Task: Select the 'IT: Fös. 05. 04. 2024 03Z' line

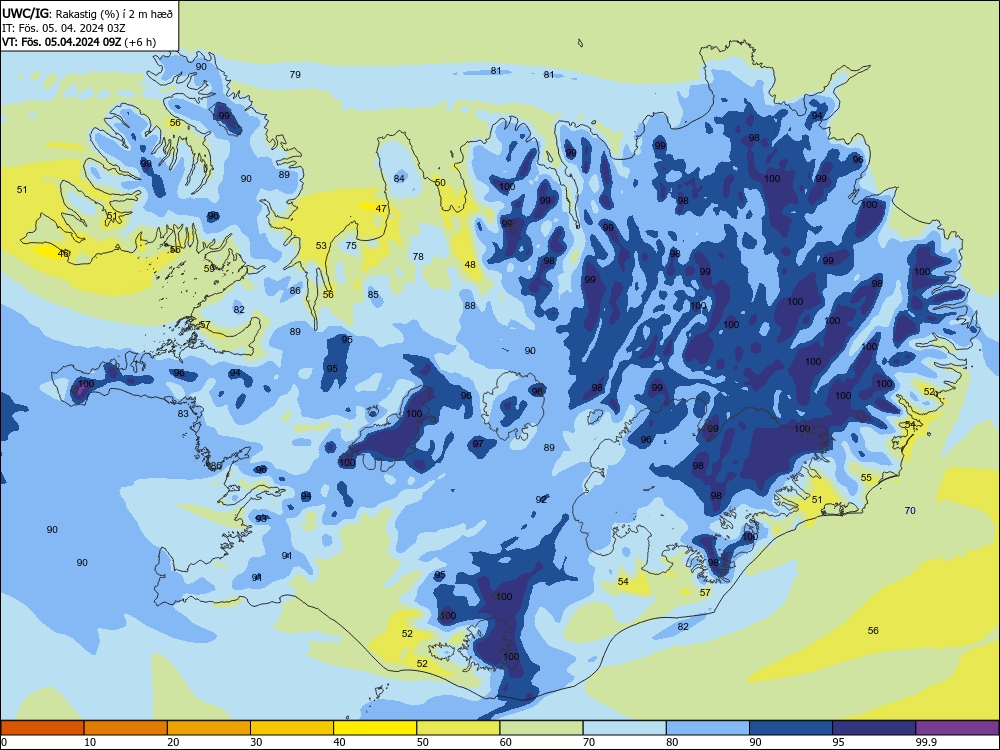Action: [63, 28]
